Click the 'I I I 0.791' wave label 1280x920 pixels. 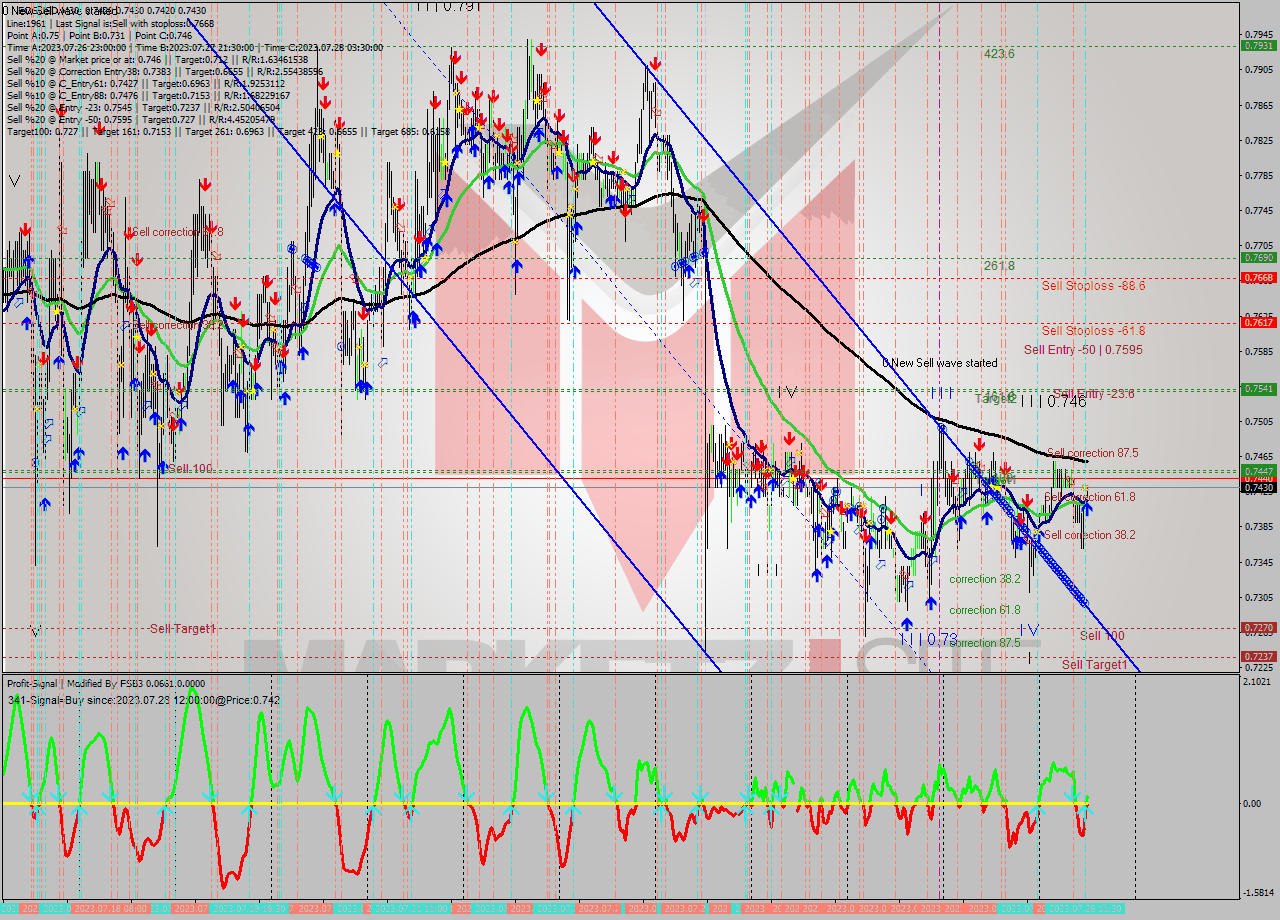(x=448, y=6)
